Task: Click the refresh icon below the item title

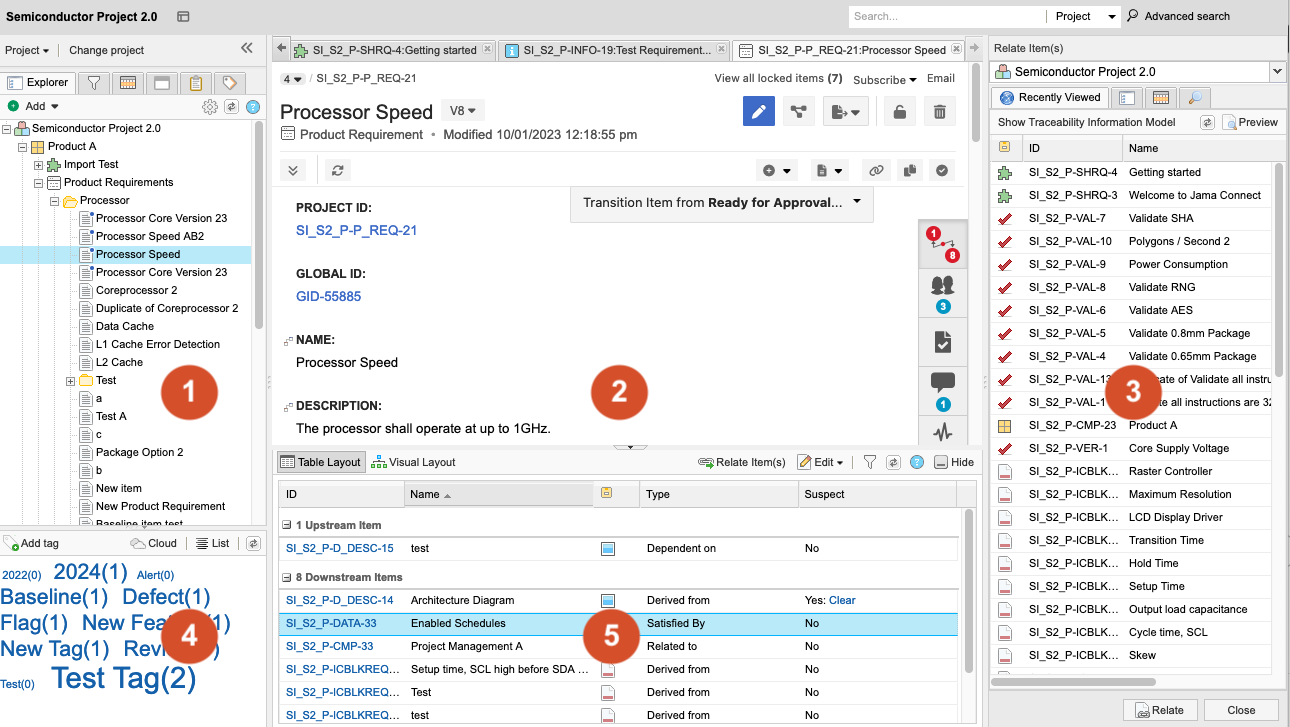Action: pos(338,171)
